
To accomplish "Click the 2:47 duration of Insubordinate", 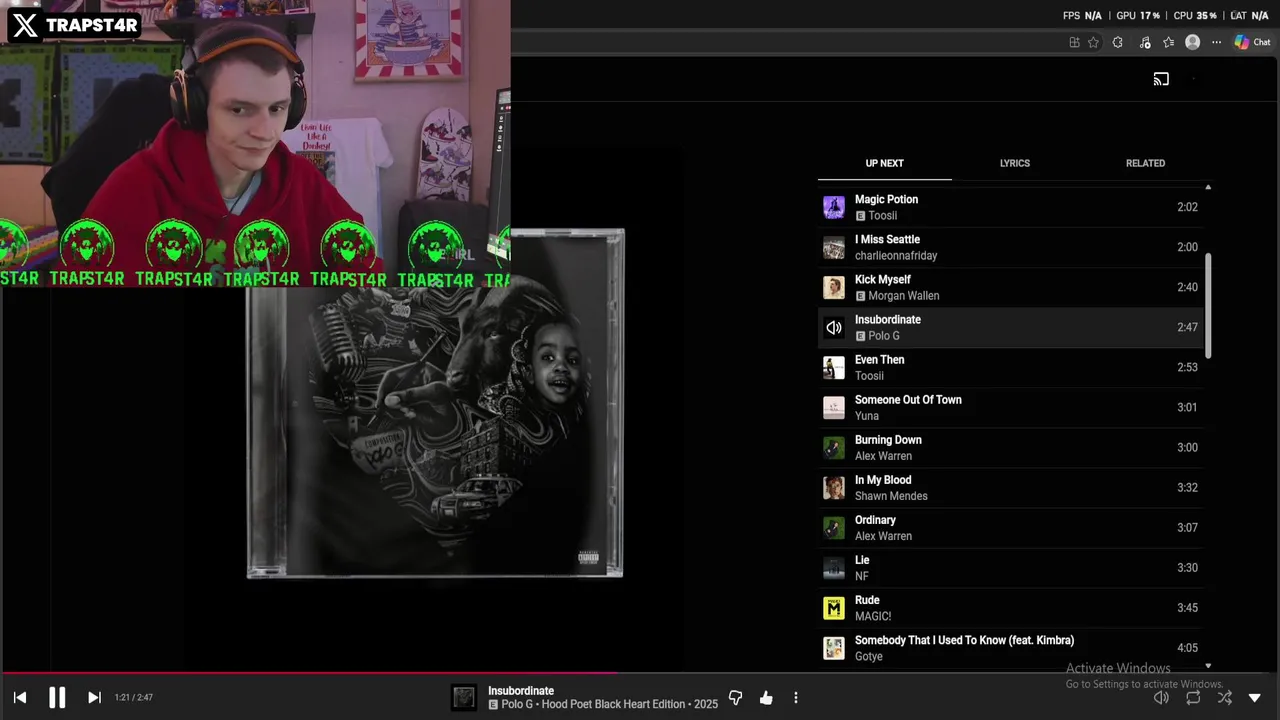I will (x=1187, y=327).
